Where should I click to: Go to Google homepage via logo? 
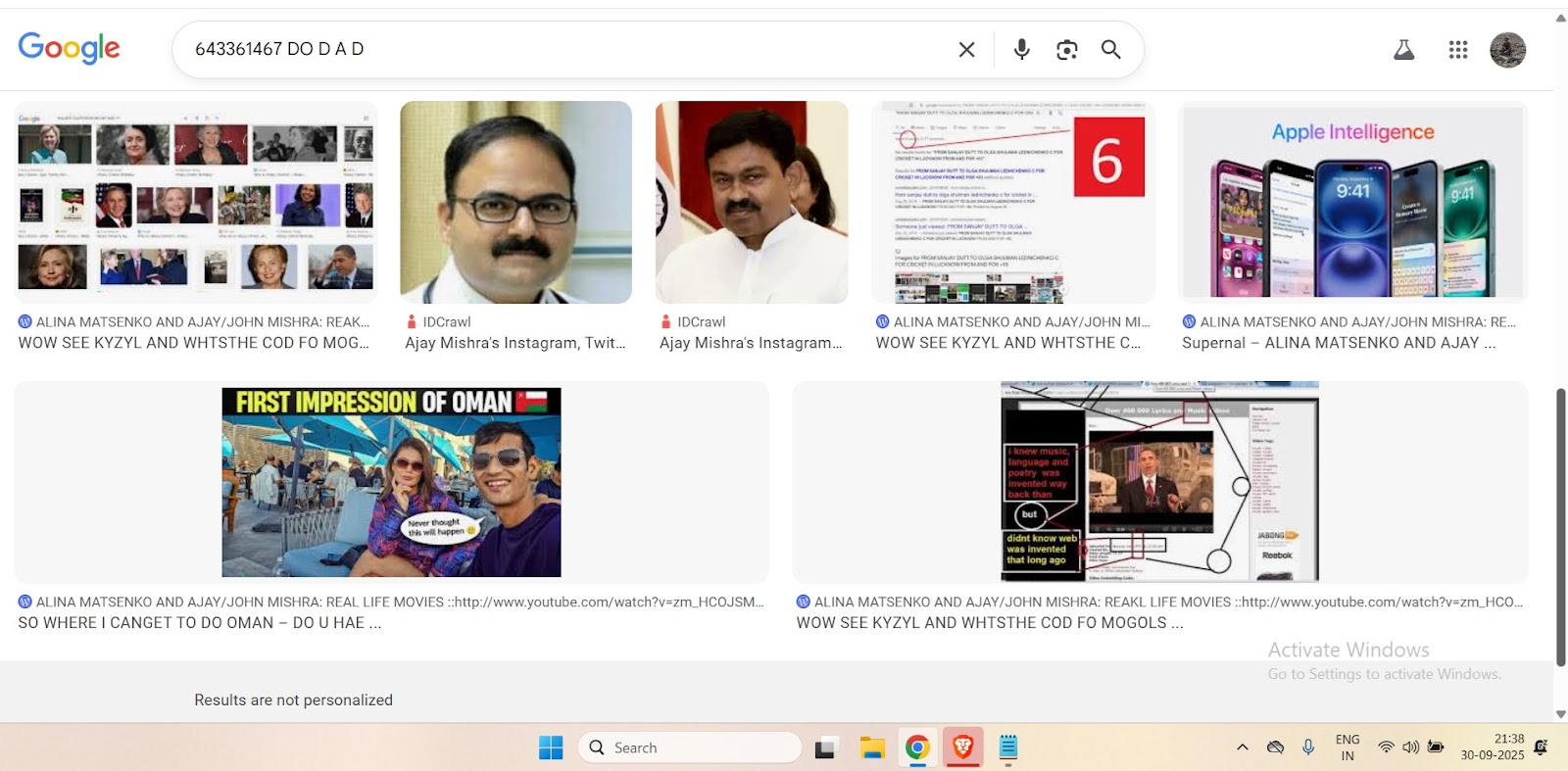69,47
